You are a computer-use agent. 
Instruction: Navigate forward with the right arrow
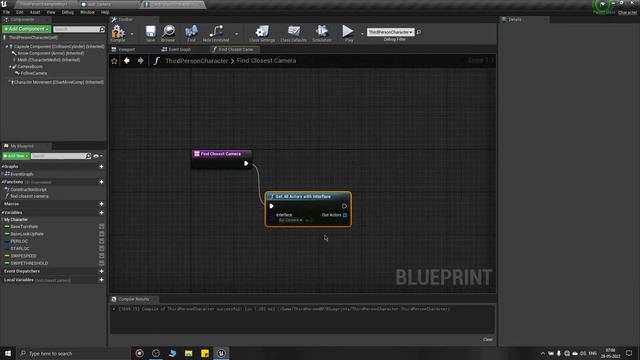(x=140, y=60)
